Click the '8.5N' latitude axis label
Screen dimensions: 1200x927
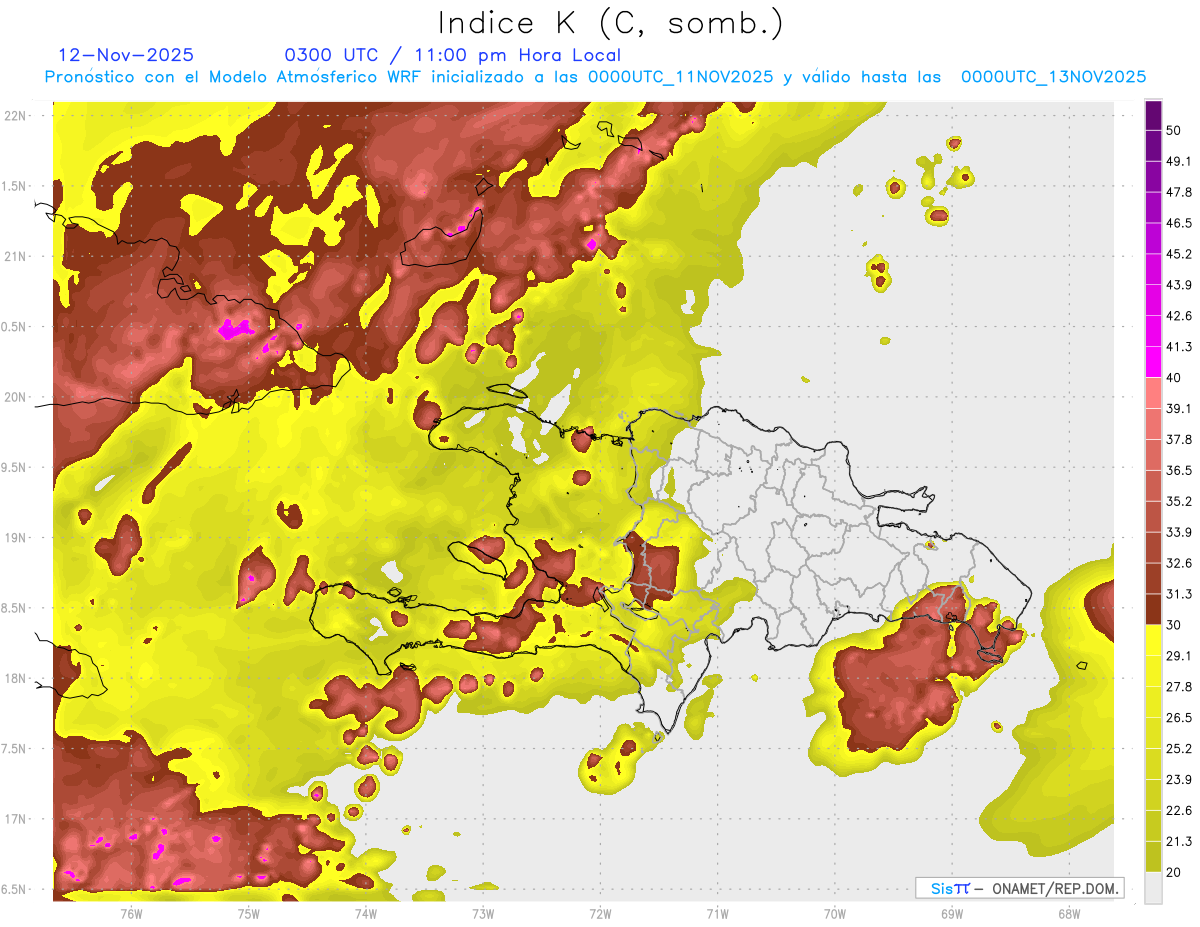click(15, 608)
